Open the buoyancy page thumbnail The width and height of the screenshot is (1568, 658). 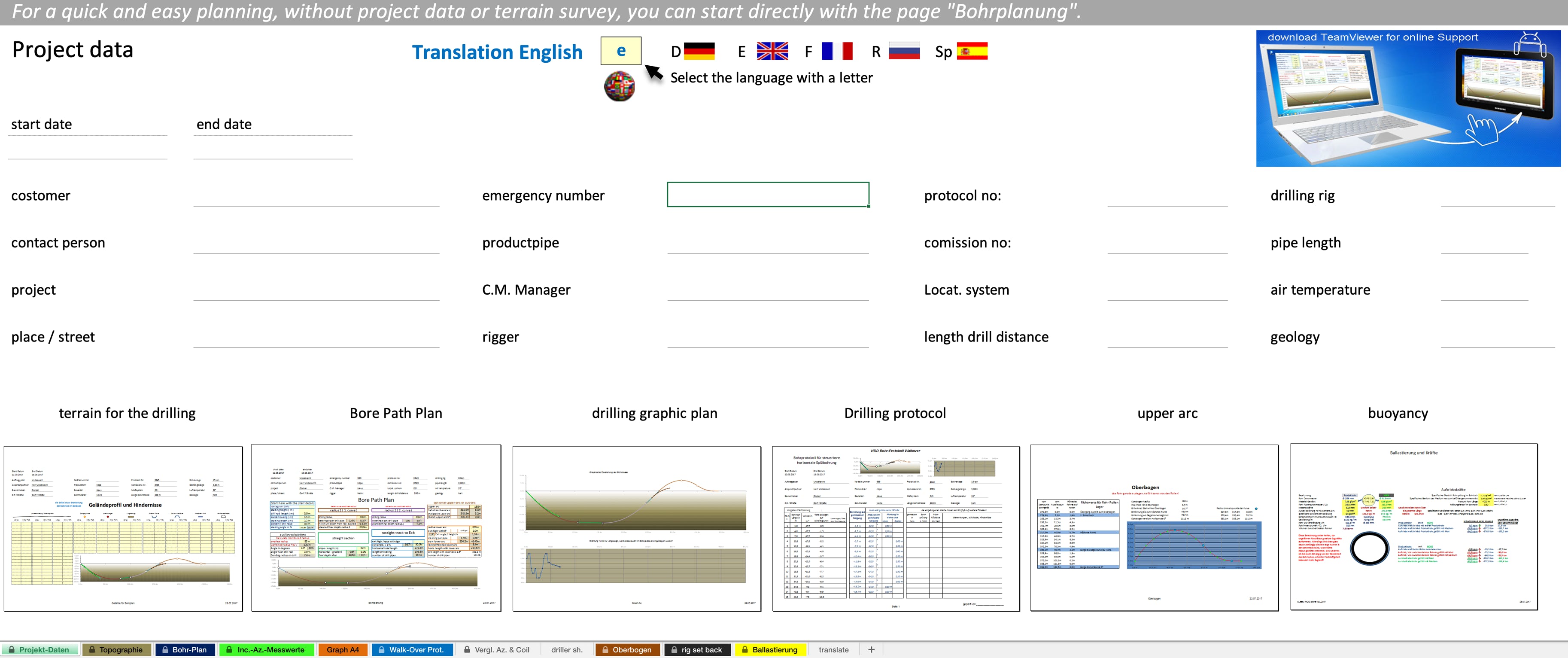(1413, 528)
